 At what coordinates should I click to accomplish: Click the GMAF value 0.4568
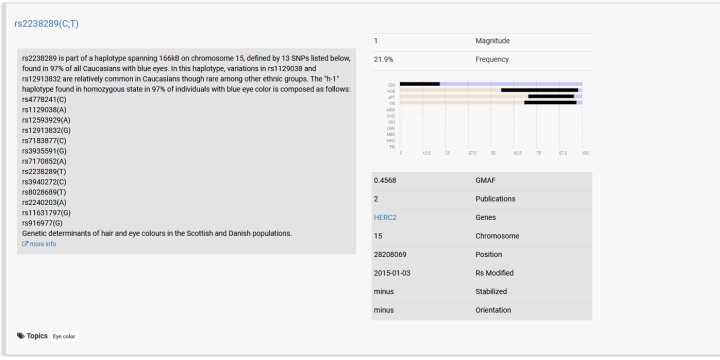coord(385,180)
